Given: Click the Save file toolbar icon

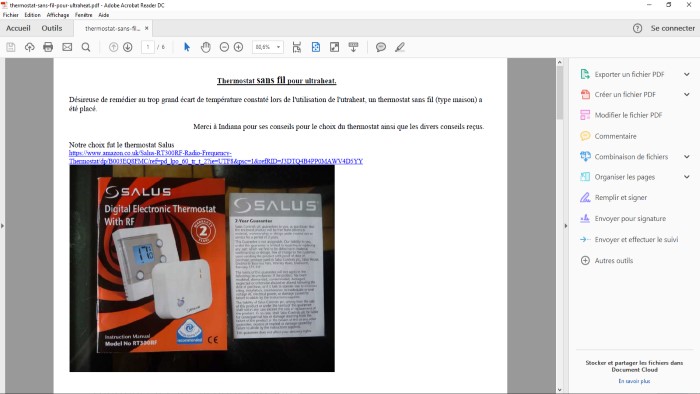Looking at the screenshot, I should point(11,47).
